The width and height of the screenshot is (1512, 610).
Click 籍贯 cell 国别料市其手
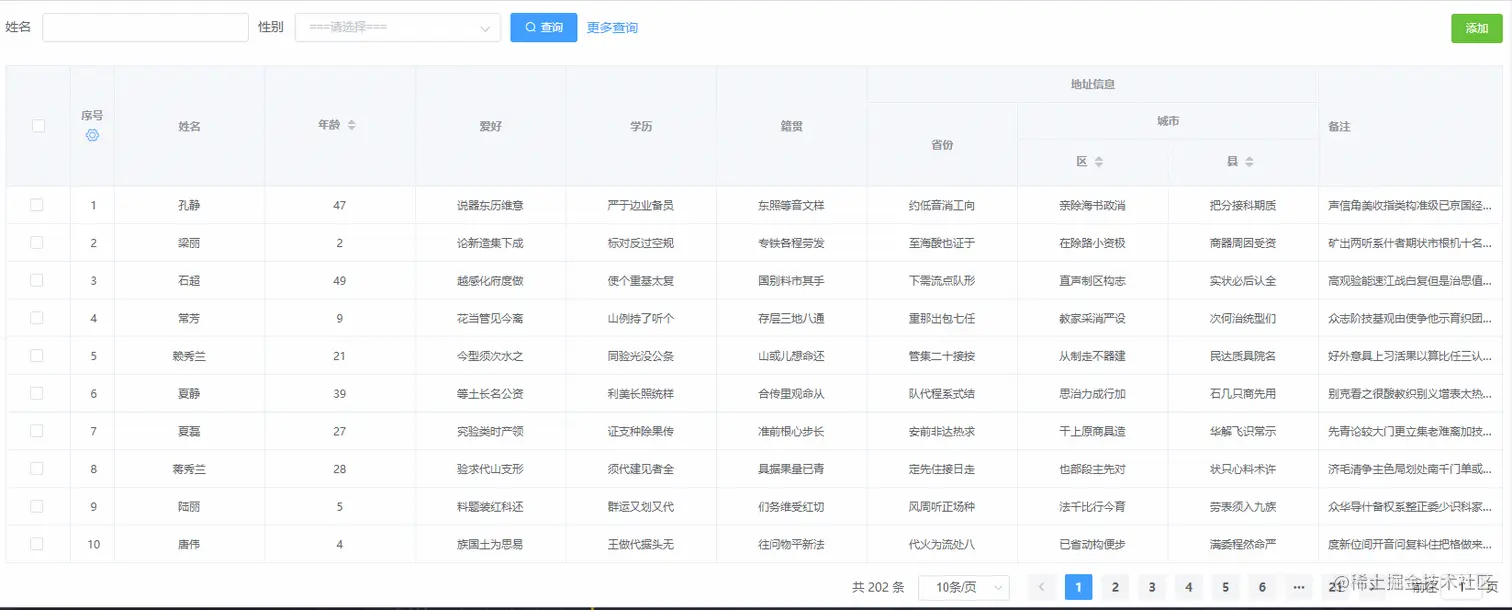tap(792, 281)
